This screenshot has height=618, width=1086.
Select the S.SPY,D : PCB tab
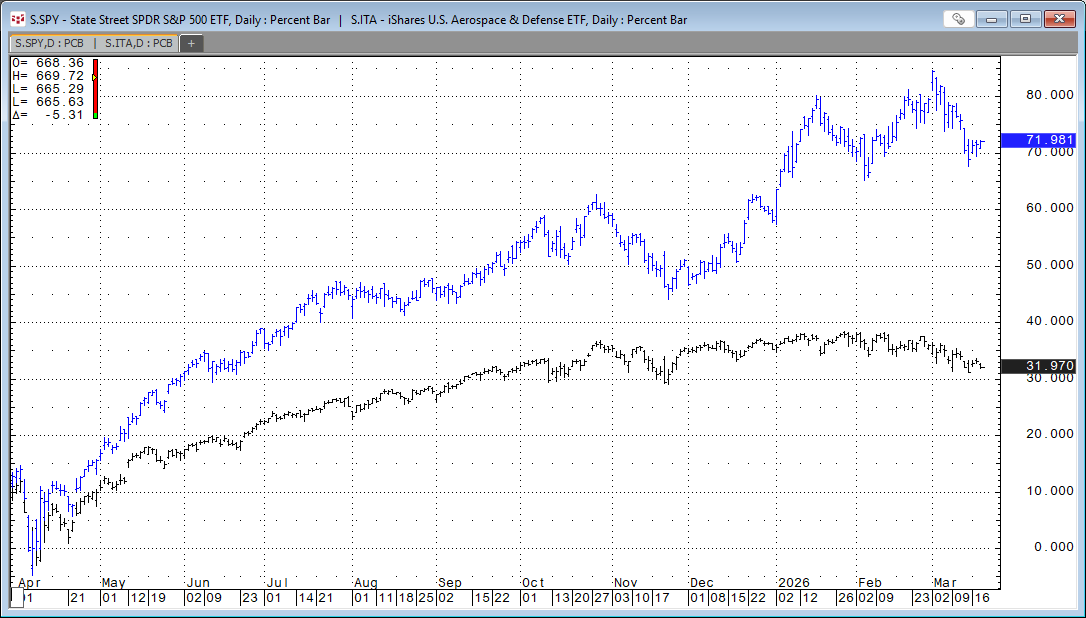coord(49,43)
